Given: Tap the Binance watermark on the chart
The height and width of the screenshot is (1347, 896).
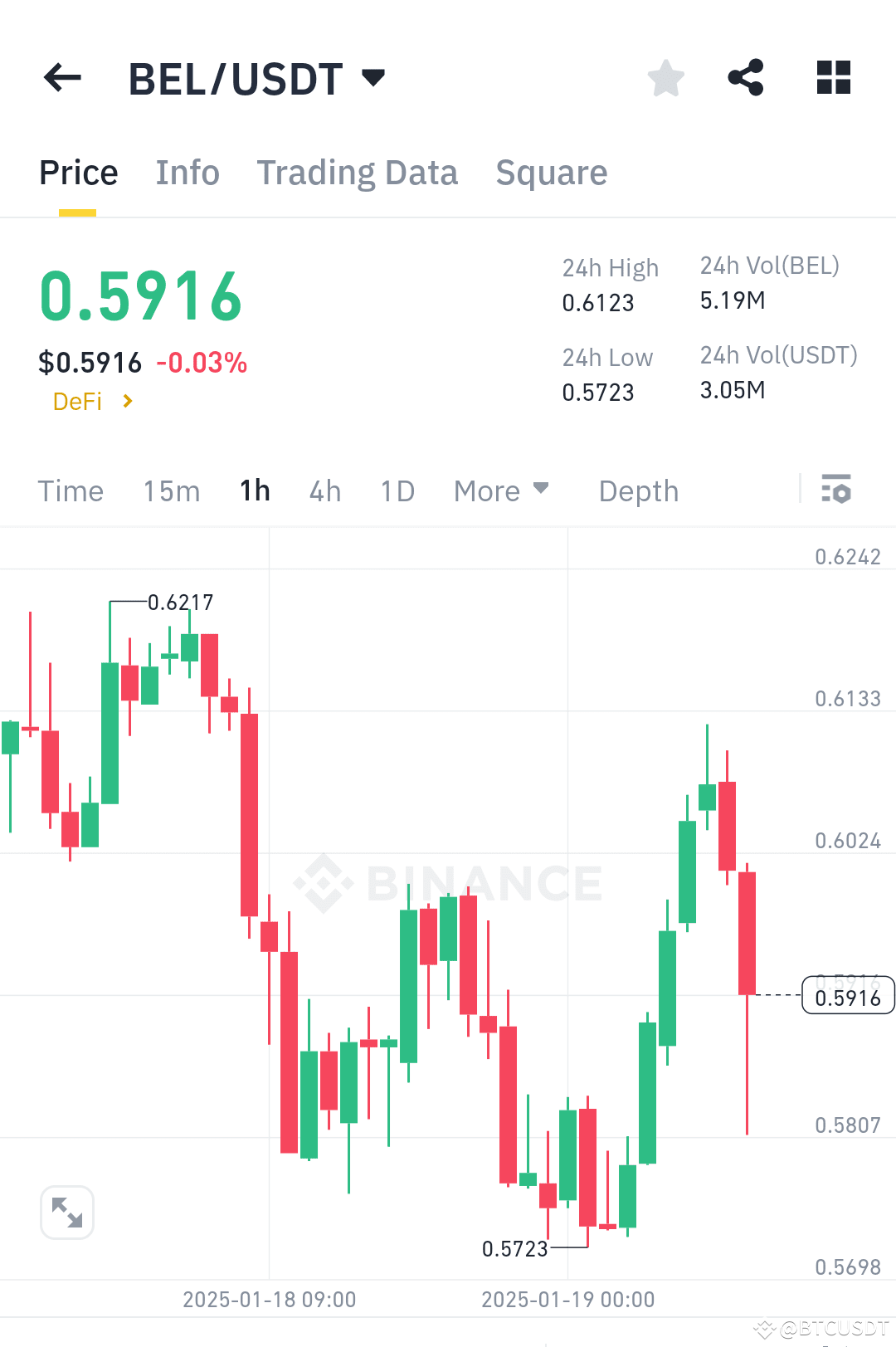Looking at the screenshot, I should (448, 882).
